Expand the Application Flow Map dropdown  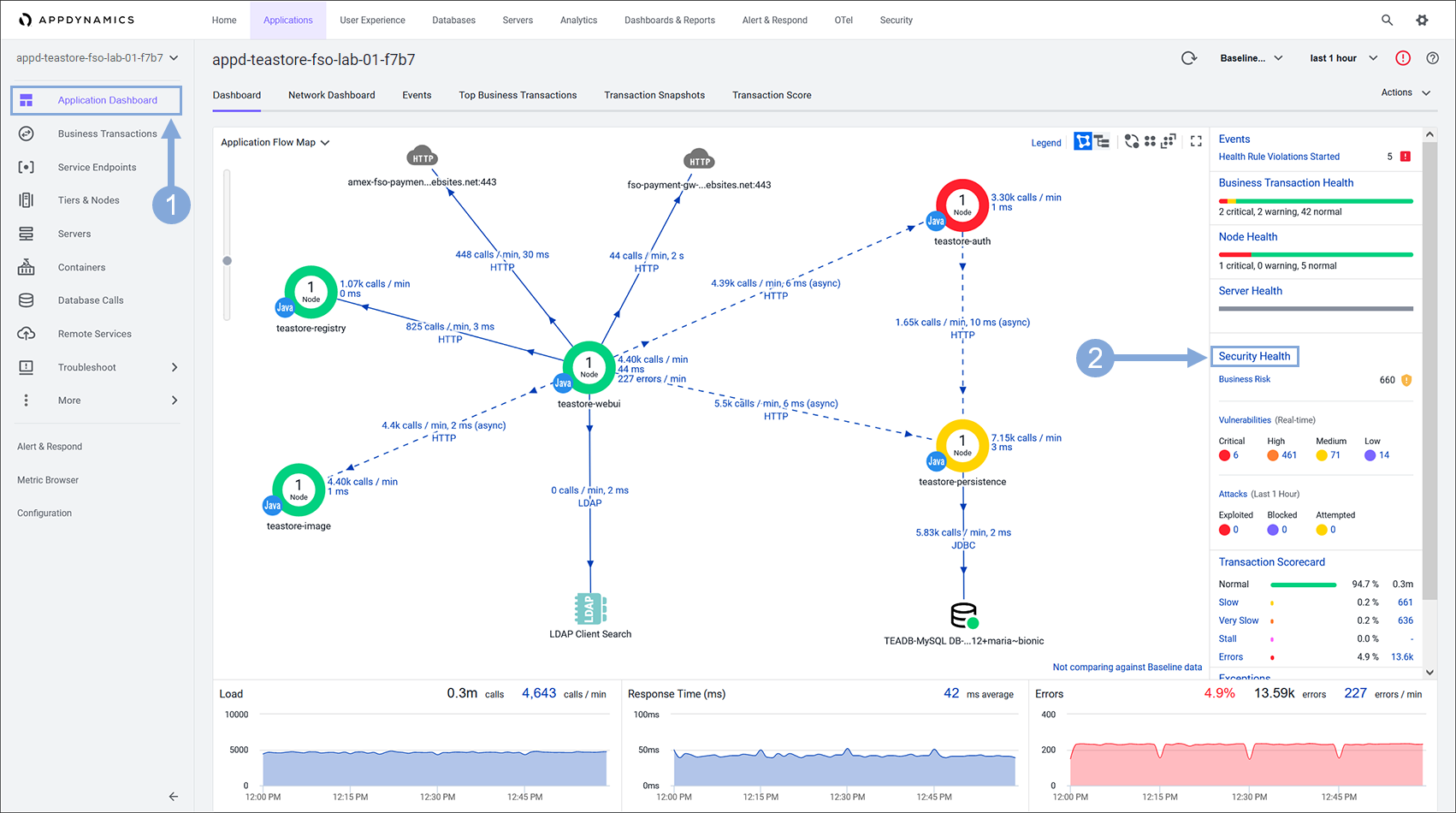click(x=275, y=142)
